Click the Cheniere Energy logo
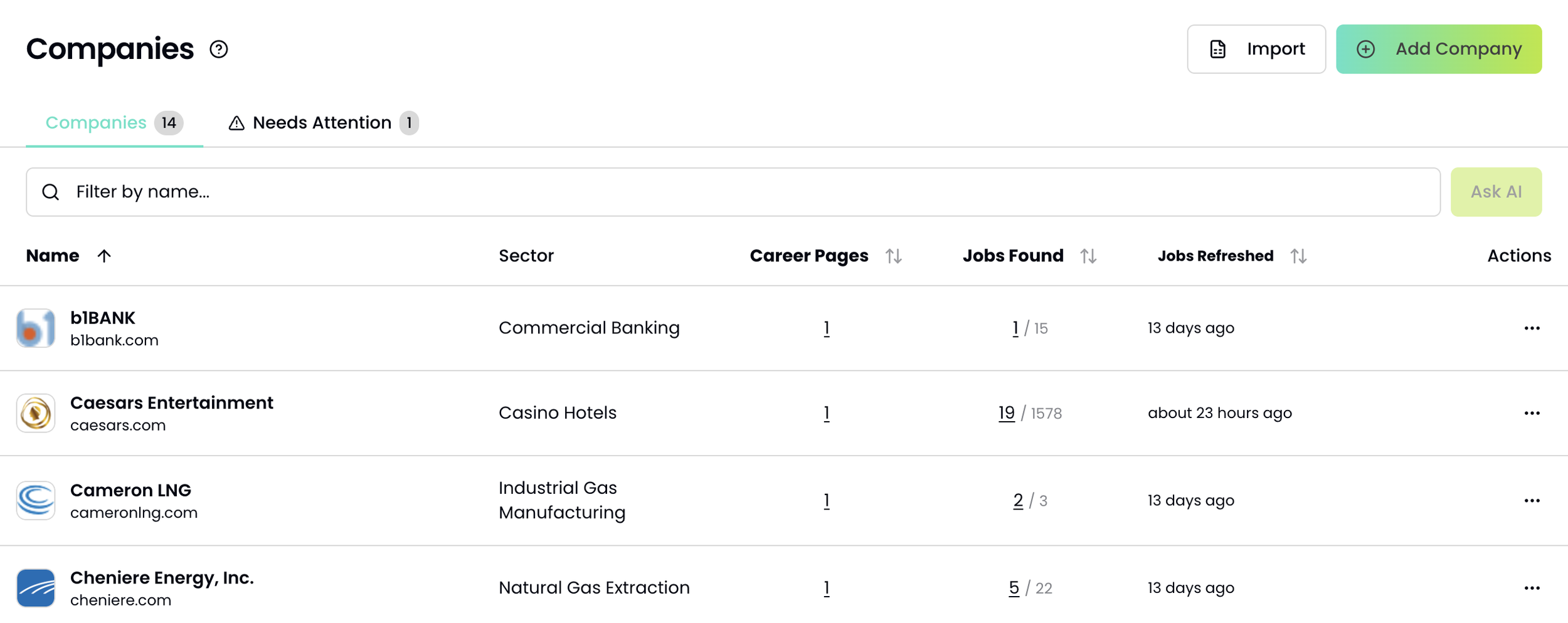The height and width of the screenshot is (623, 1568). point(36,588)
